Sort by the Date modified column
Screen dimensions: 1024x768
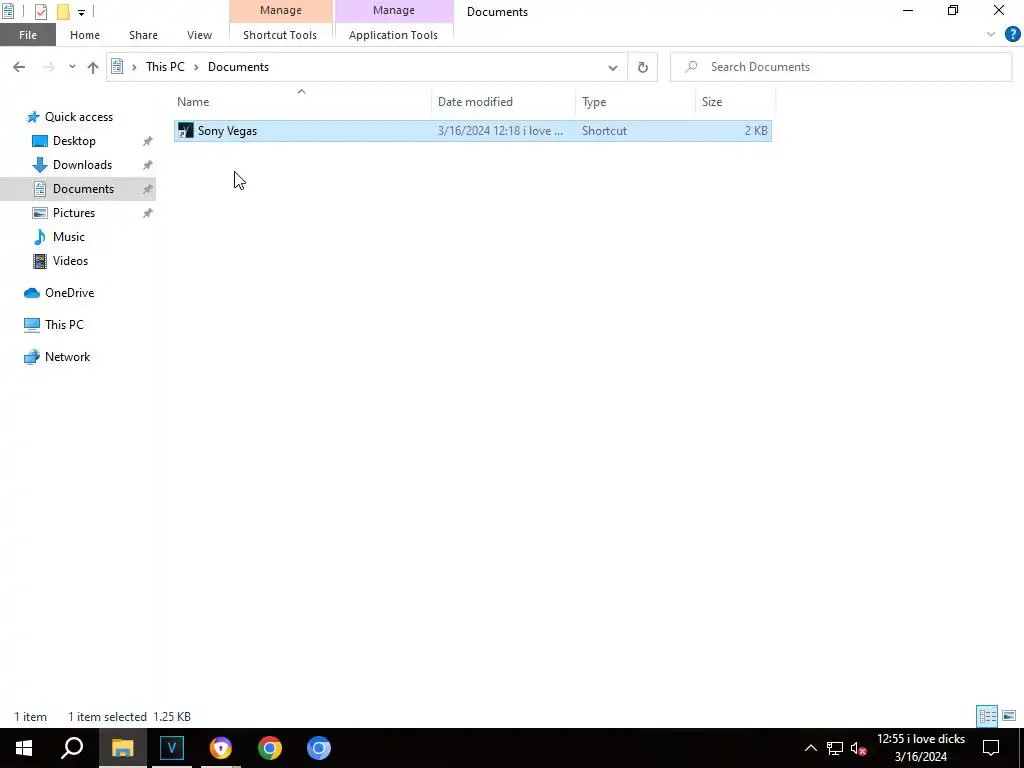(x=504, y=102)
